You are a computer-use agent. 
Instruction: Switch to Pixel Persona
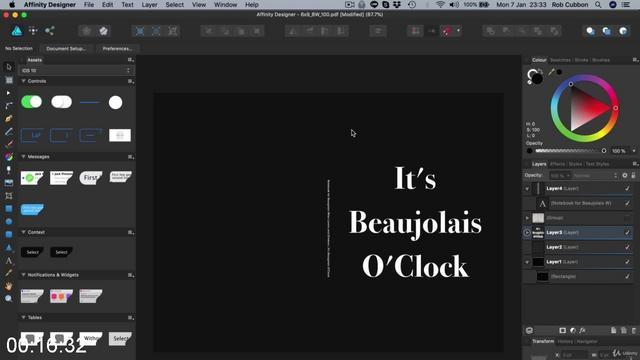click(33, 31)
